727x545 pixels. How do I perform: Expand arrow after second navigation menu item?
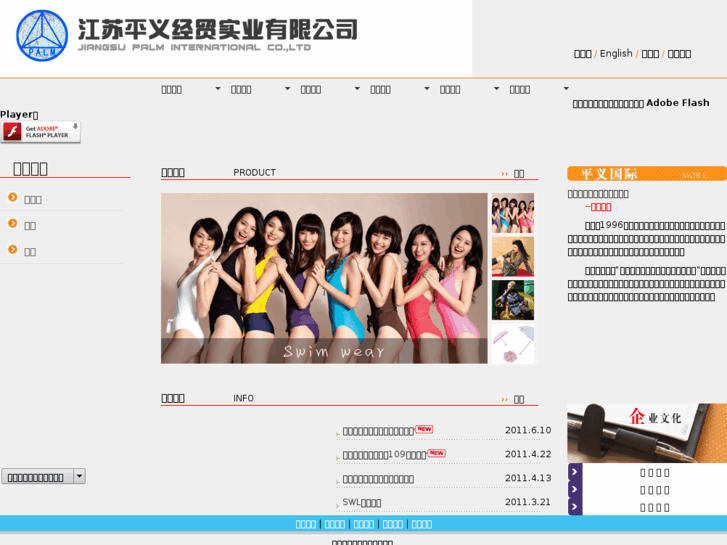point(287,88)
